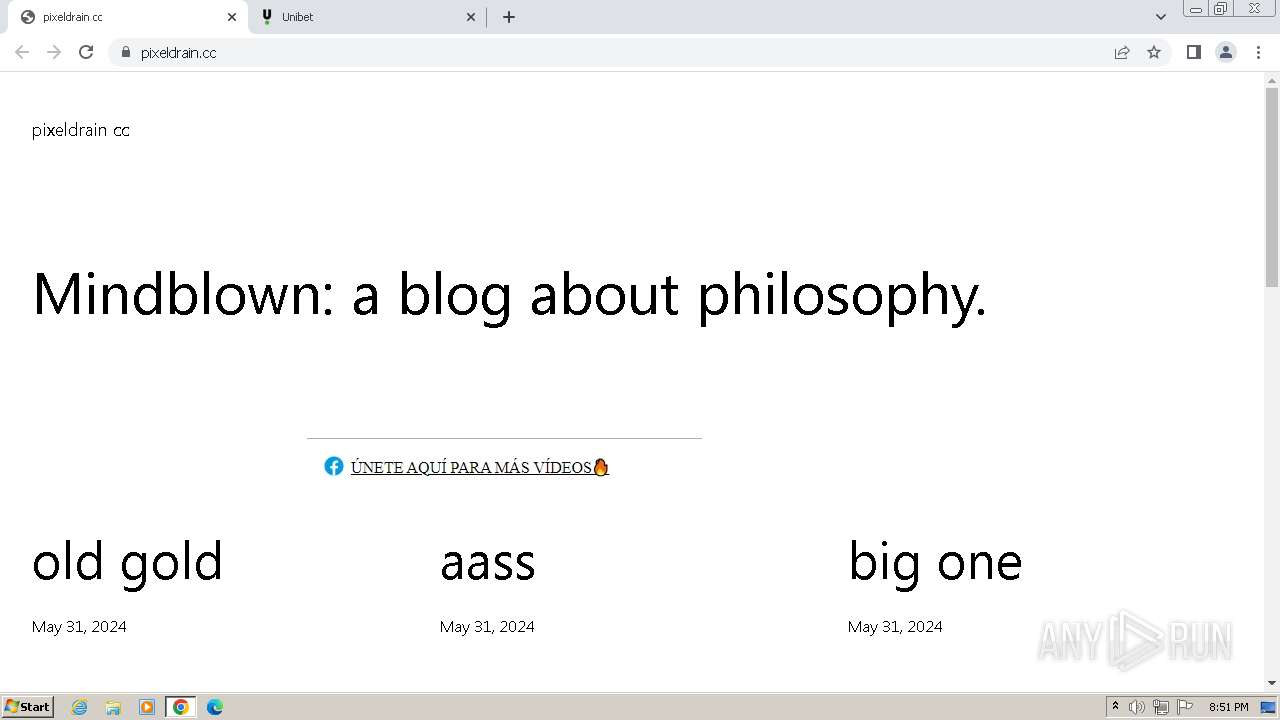Open the pixeldrain cc site title link
1280x720 pixels.
pos(81,130)
